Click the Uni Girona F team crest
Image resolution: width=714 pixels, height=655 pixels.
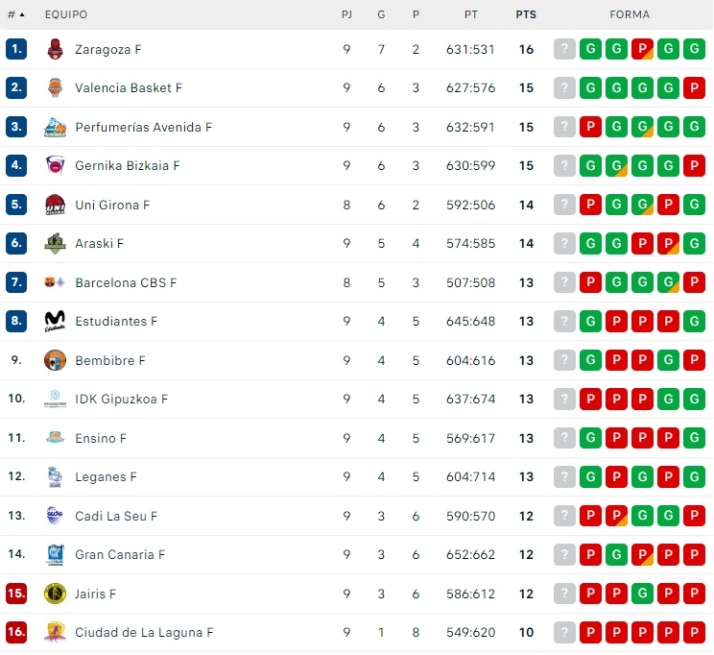pos(55,205)
